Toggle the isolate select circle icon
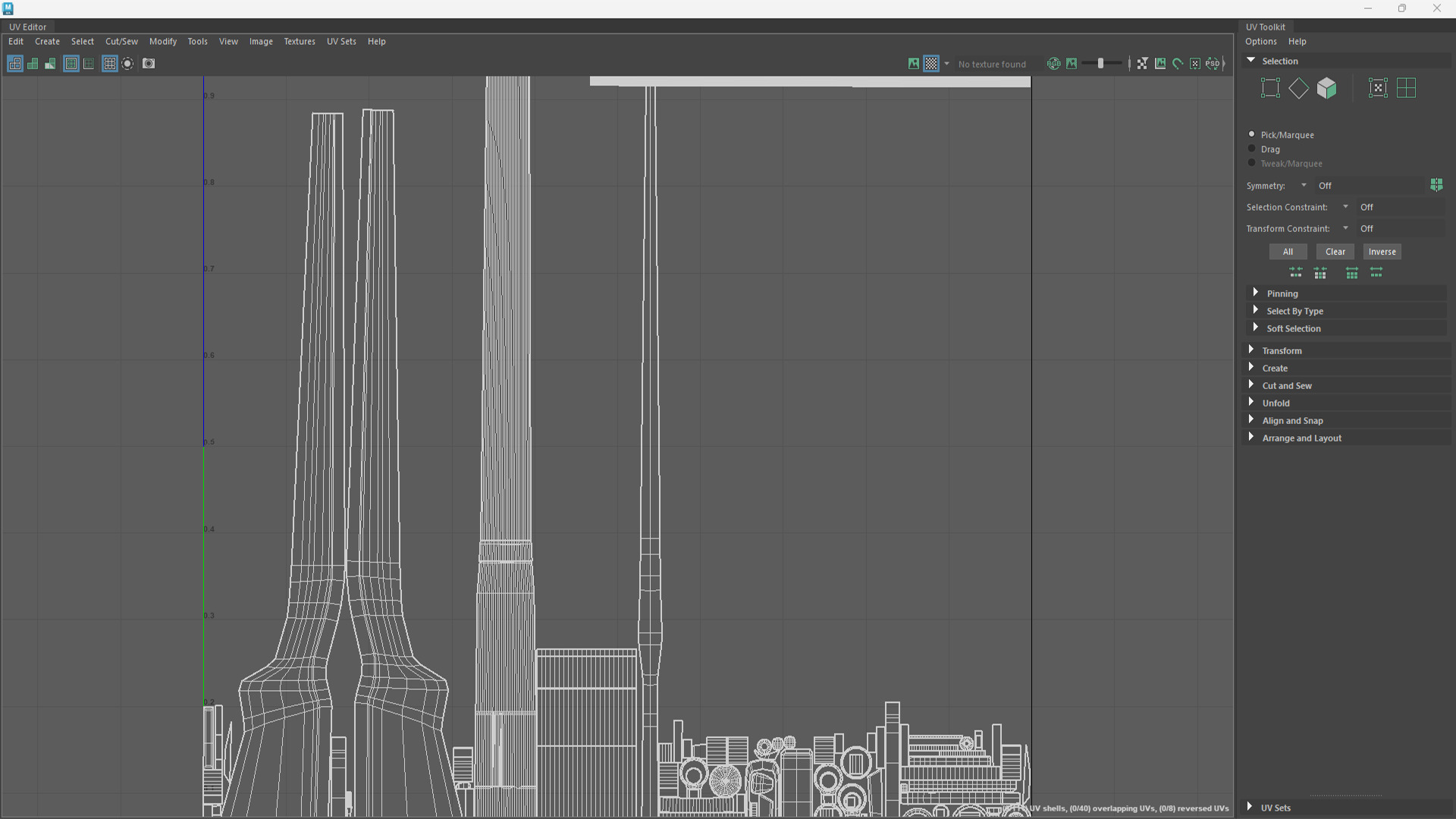This screenshot has height=819, width=1456. [x=127, y=64]
